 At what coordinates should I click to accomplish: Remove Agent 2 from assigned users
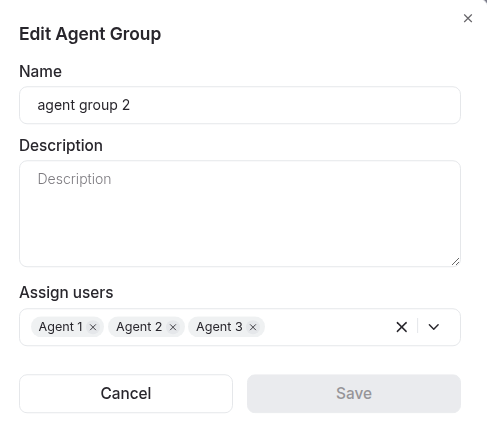(x=173, y=327)
